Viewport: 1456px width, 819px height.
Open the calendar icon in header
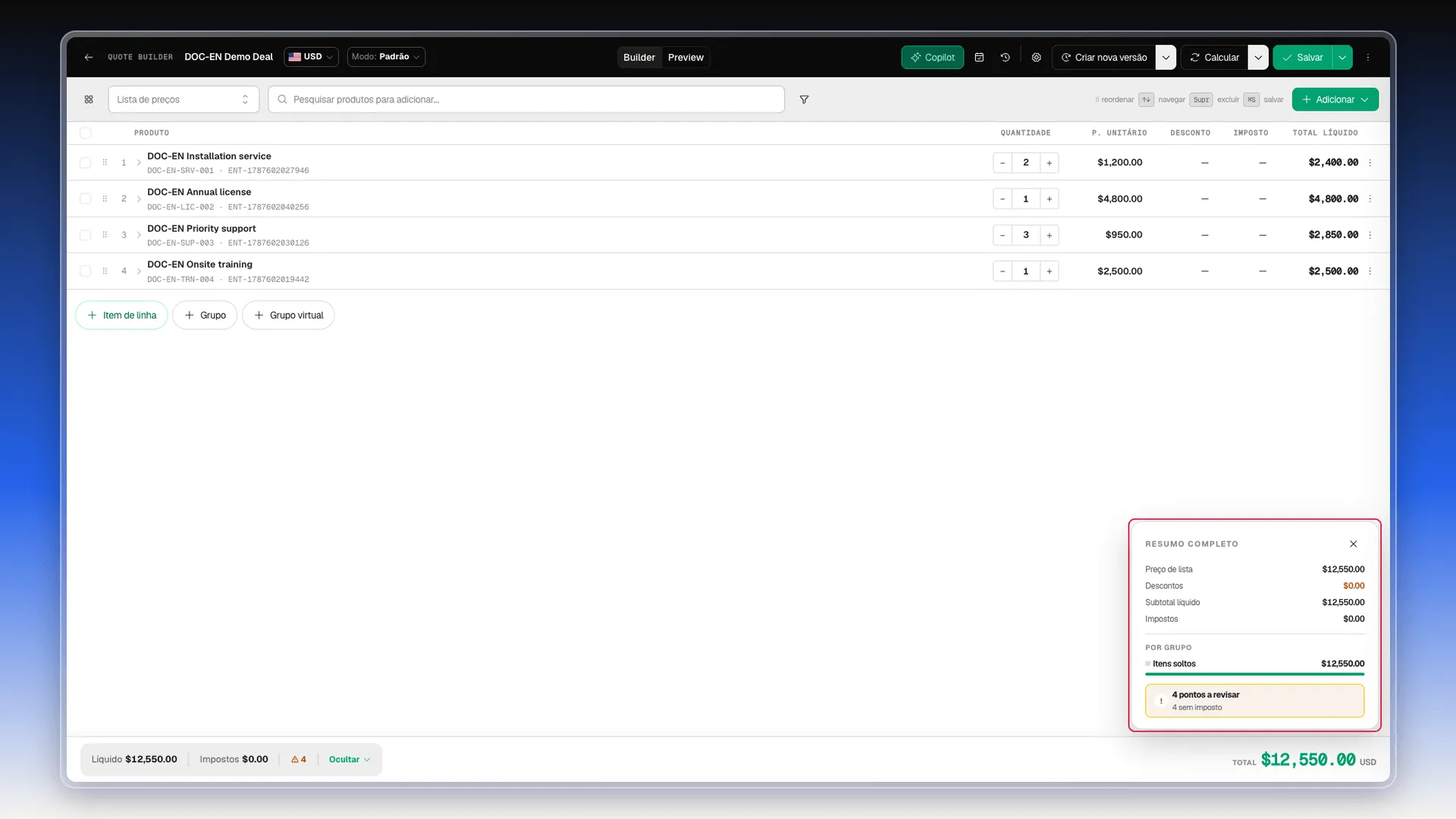click(x=979, y=58)
